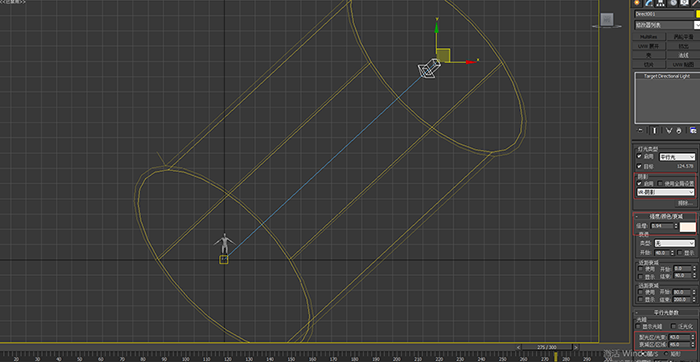
Task: Click the Exclude button under shadows
Action: pyautogui.click(x=684, y=203)
